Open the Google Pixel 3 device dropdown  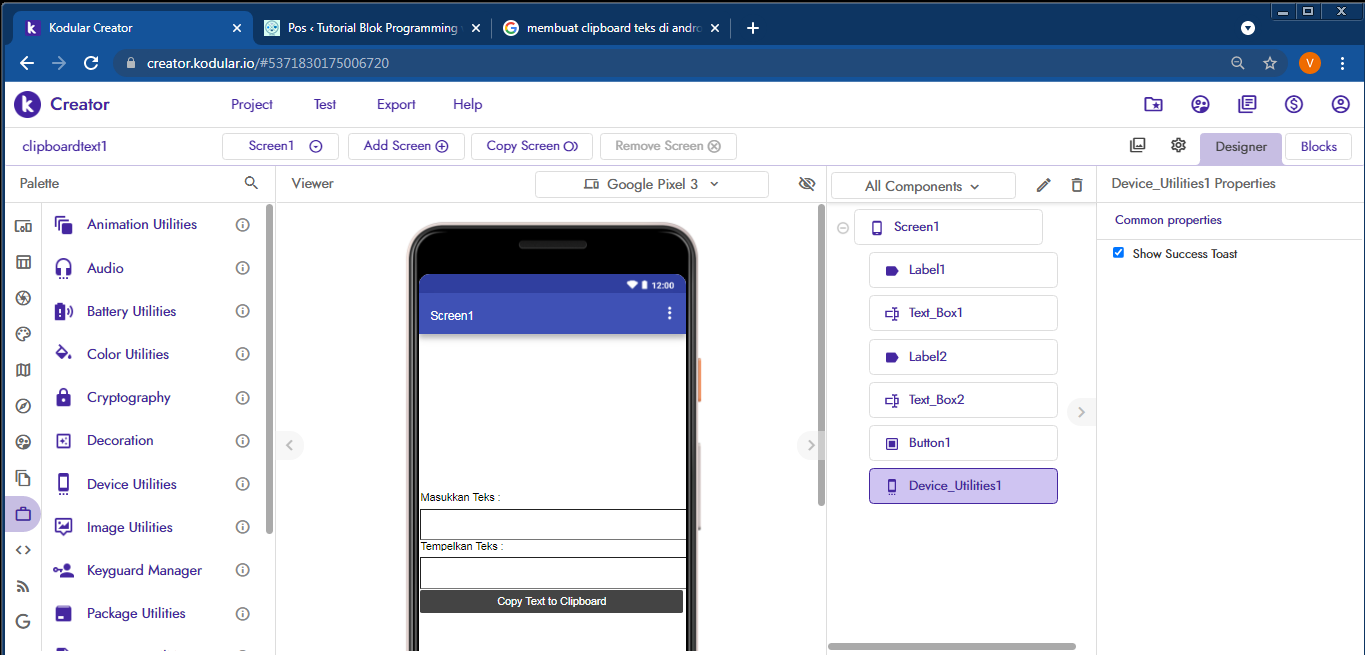pos(651,184)
